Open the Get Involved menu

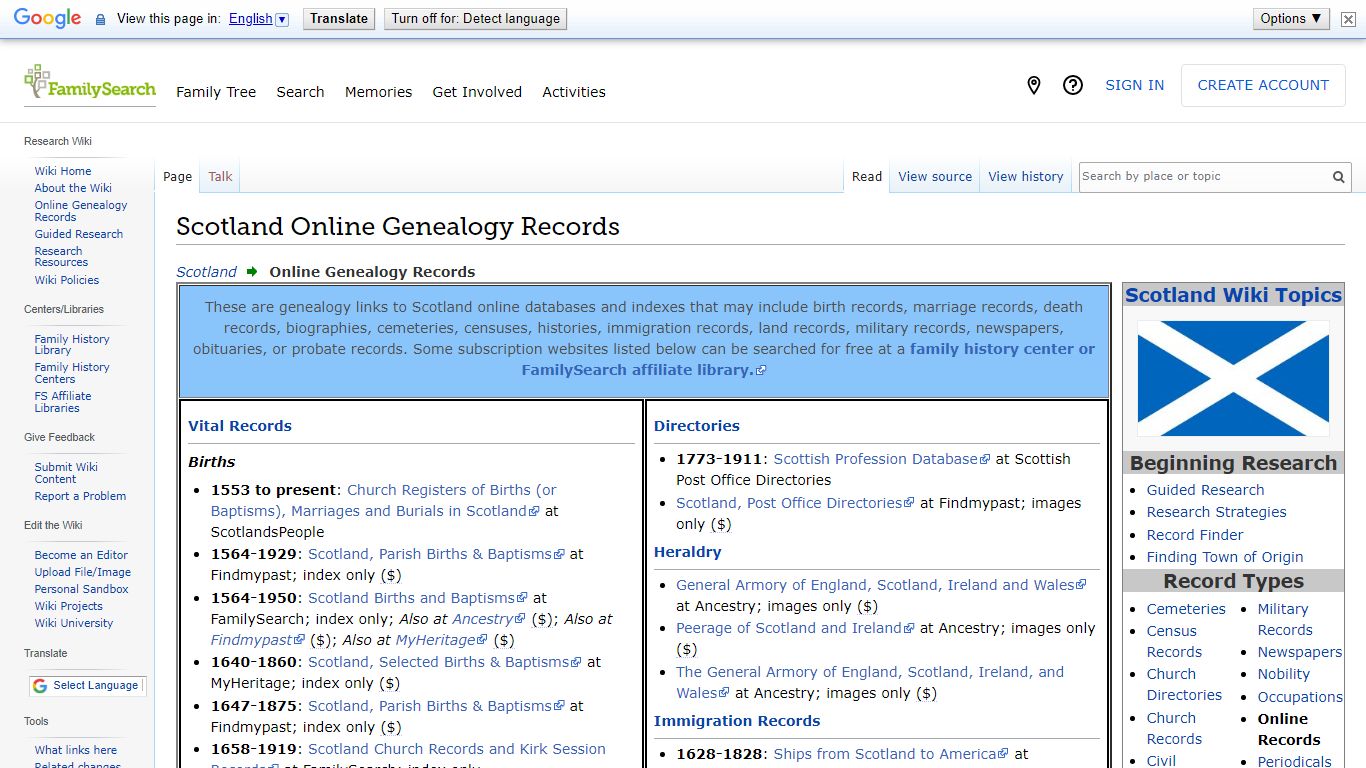477,92
